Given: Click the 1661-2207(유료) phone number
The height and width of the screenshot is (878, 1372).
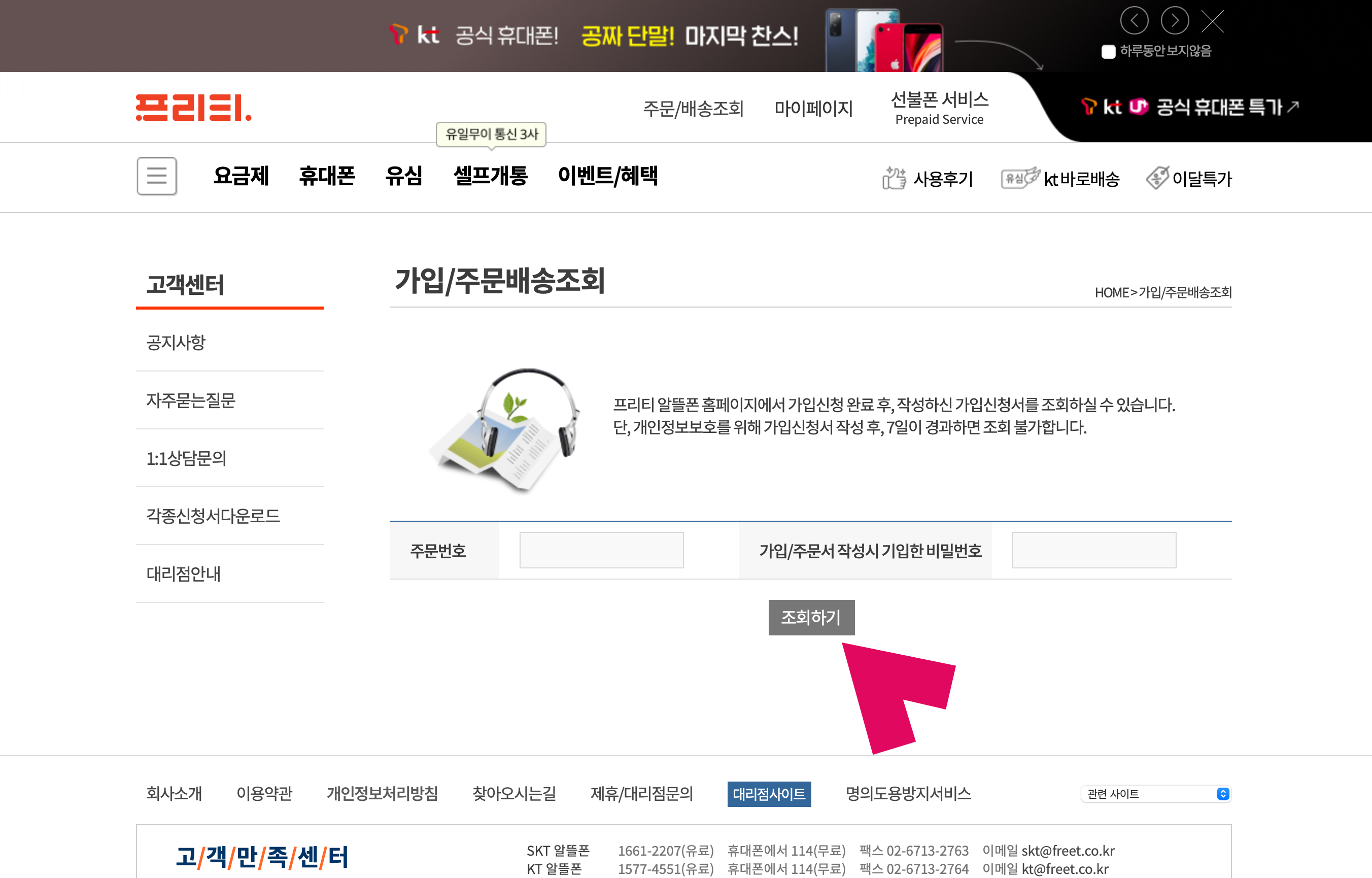Looking at the screenshot, I should pyautogui.click(x=666, y=851).
